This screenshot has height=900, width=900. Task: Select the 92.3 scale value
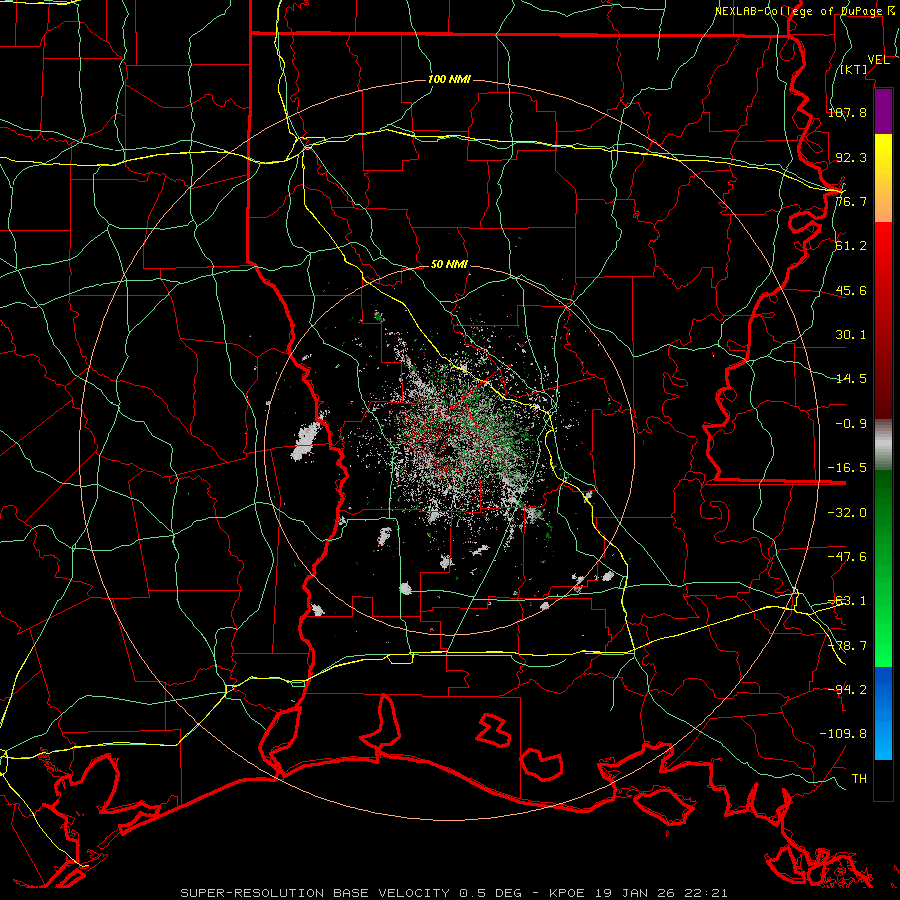pos(851,157)
